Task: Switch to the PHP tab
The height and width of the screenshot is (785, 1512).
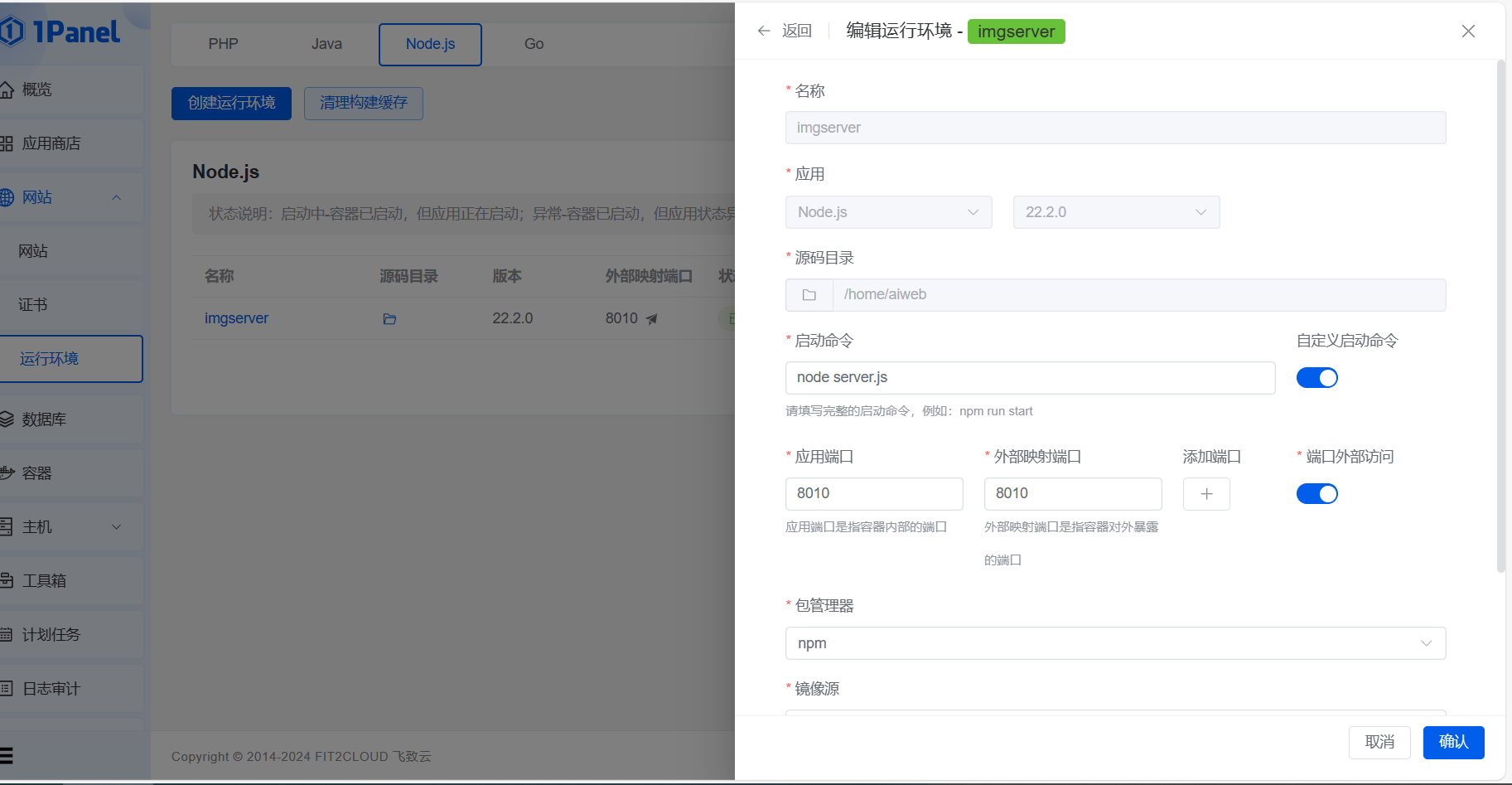Action: (223, 44)
